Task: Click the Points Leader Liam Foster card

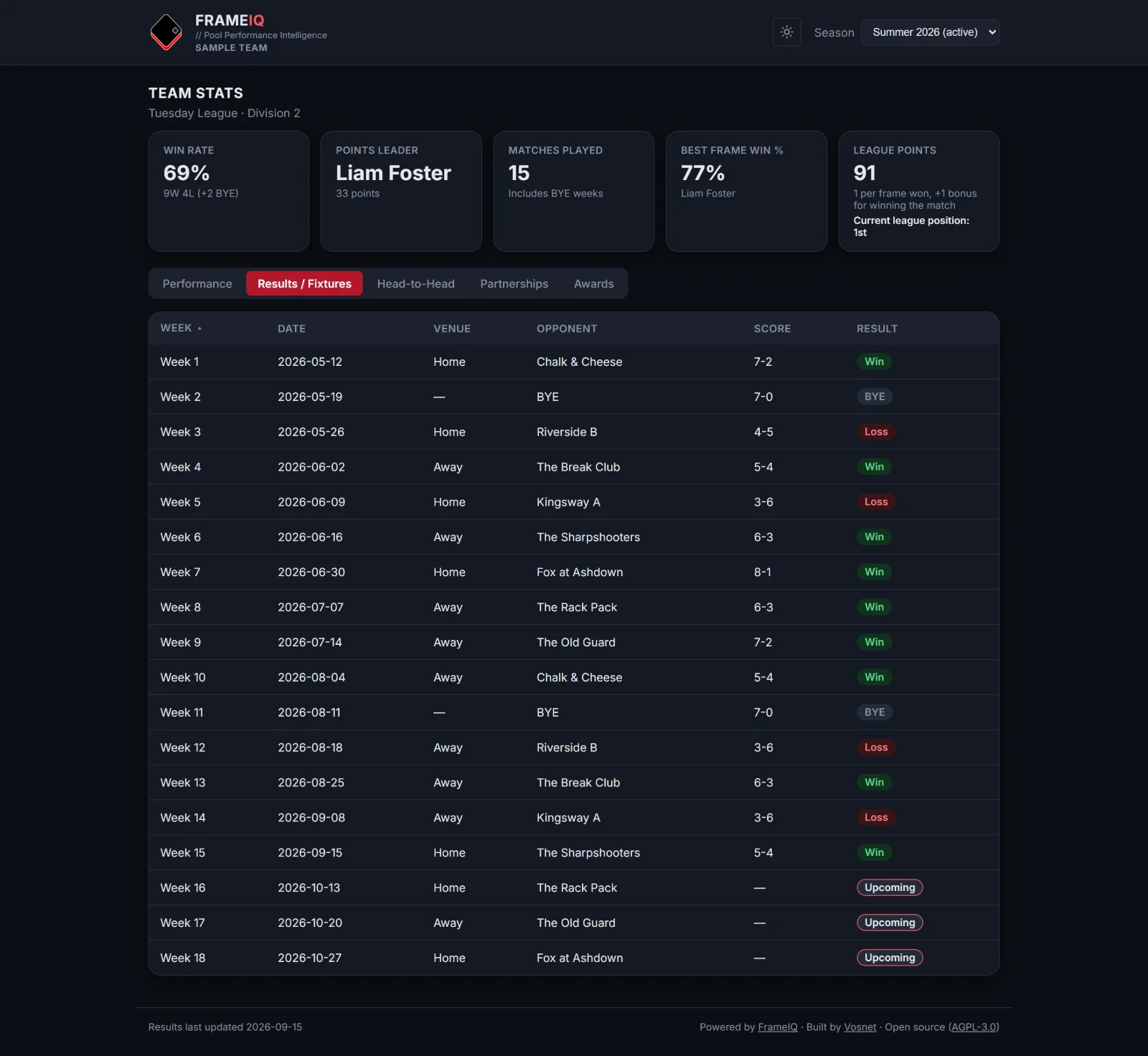Action: pos(401,191)
